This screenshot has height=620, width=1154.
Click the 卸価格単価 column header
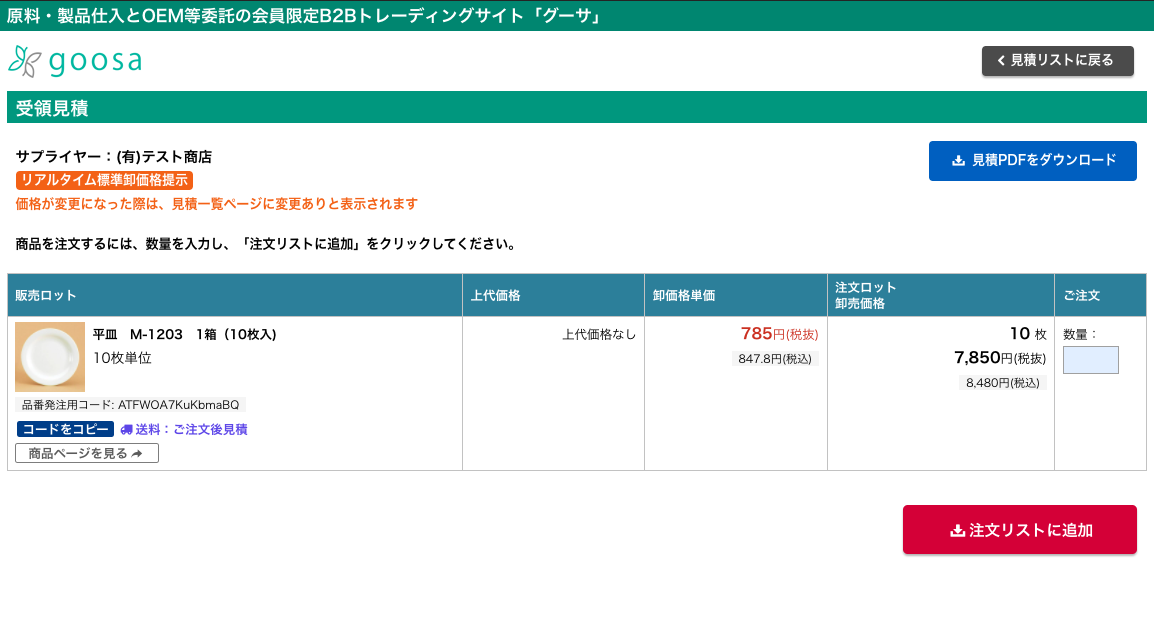[x=684, y=296]
